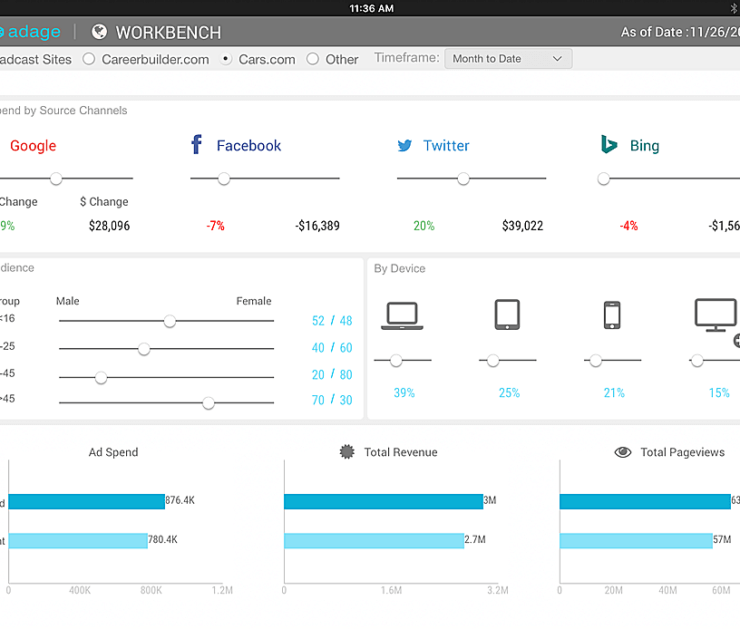Screen dimensions: 740x629
Task: Click the tablet 25% slider handle
Action: click(x=493, y=361)
